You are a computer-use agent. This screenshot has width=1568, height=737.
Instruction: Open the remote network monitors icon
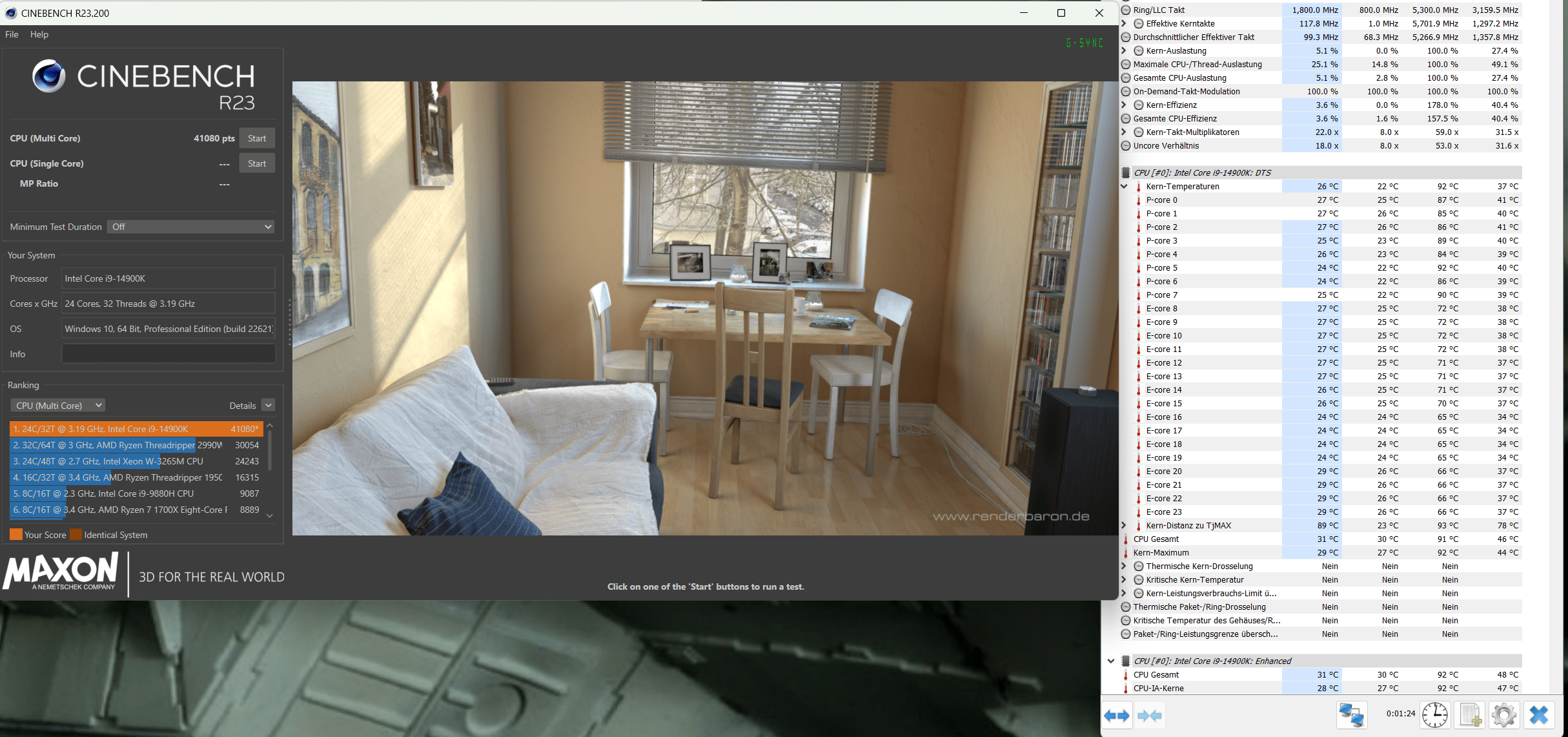(1351, 715)
